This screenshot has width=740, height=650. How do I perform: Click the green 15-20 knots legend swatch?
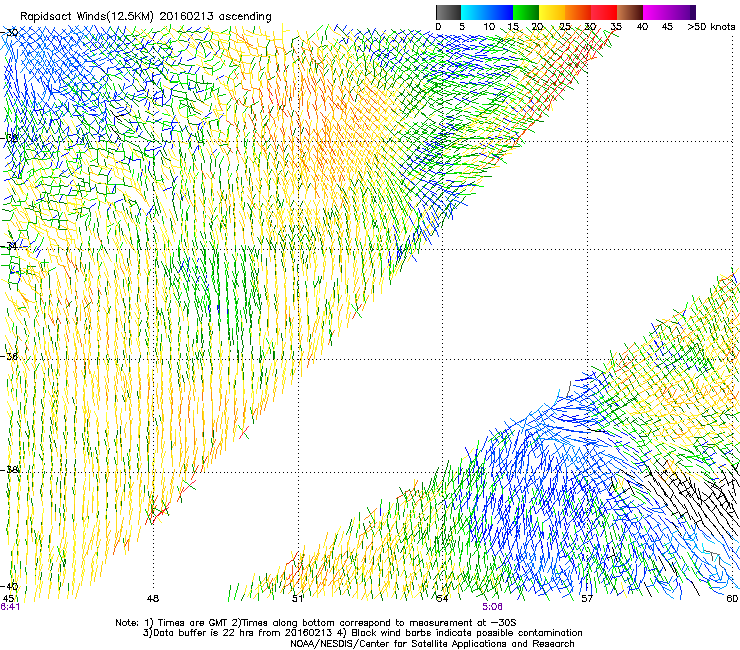click(526, 12)
